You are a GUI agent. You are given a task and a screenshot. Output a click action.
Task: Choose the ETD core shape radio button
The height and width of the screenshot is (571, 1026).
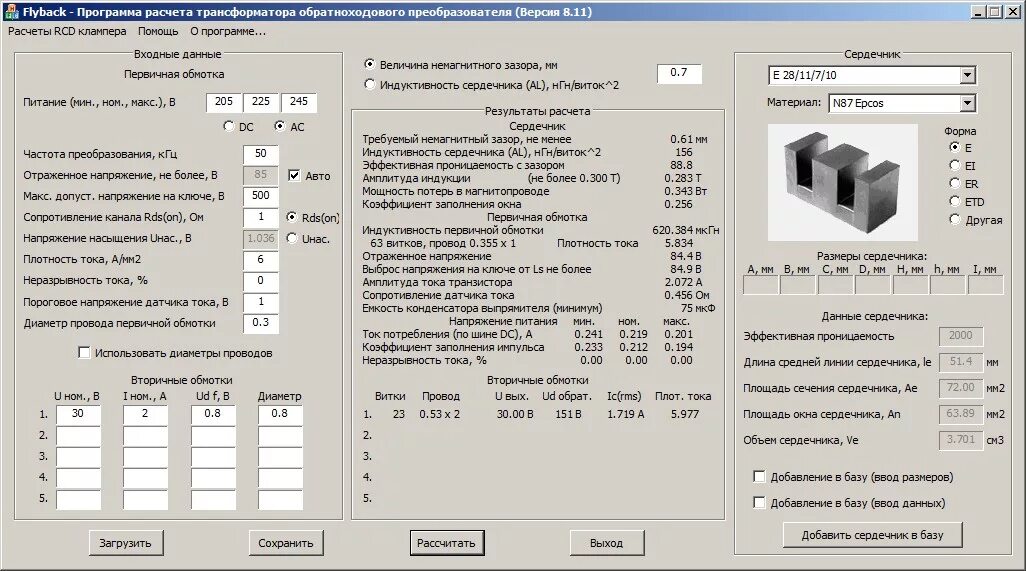[955, 201]
